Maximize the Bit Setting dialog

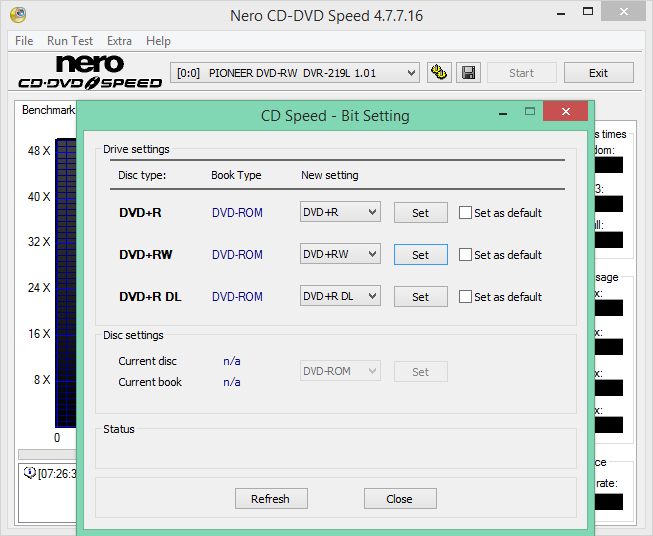coord(530,111)
